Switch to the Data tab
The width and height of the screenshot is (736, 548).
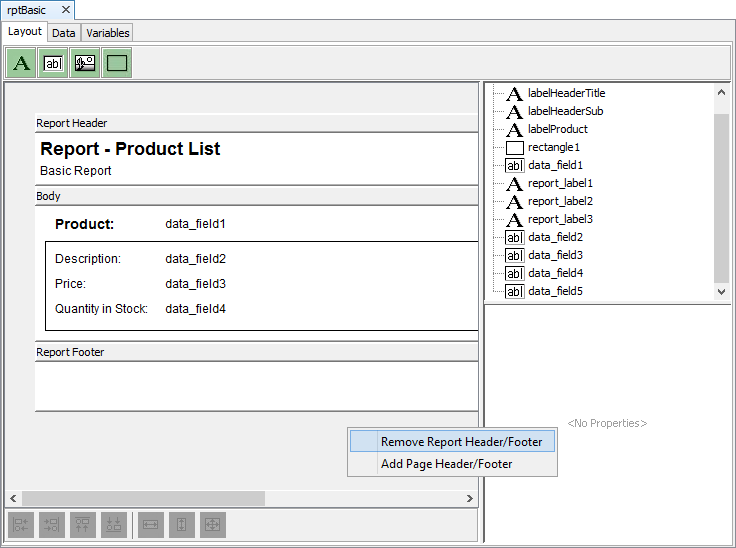(x=64, y=33)
